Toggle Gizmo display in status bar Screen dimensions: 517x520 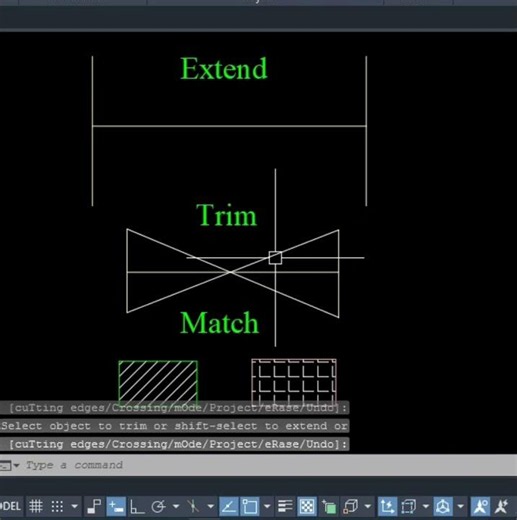point(443,507)
